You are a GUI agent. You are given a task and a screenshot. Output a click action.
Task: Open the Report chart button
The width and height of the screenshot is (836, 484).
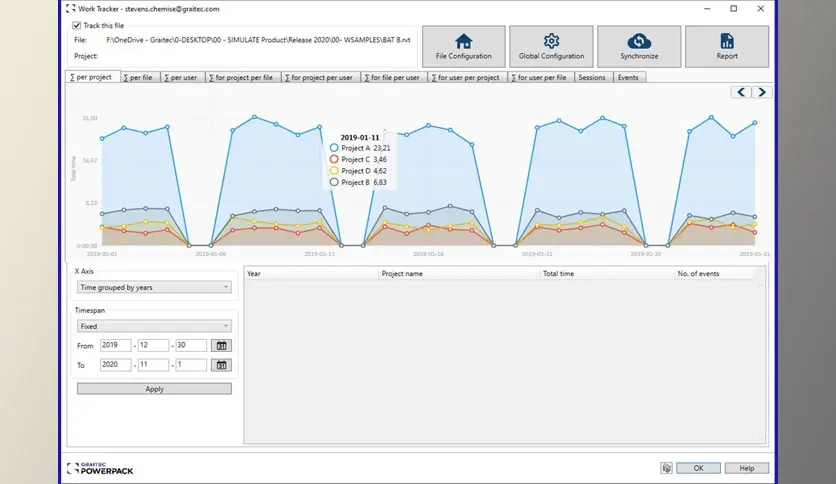pos(726,46)
